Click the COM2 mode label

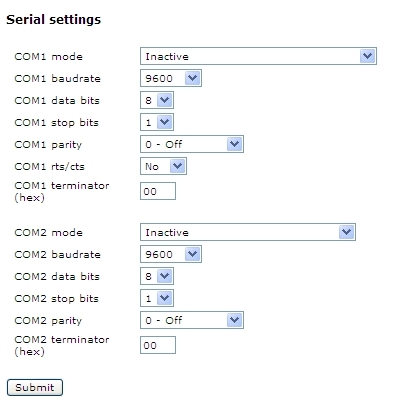coord(48,232)
